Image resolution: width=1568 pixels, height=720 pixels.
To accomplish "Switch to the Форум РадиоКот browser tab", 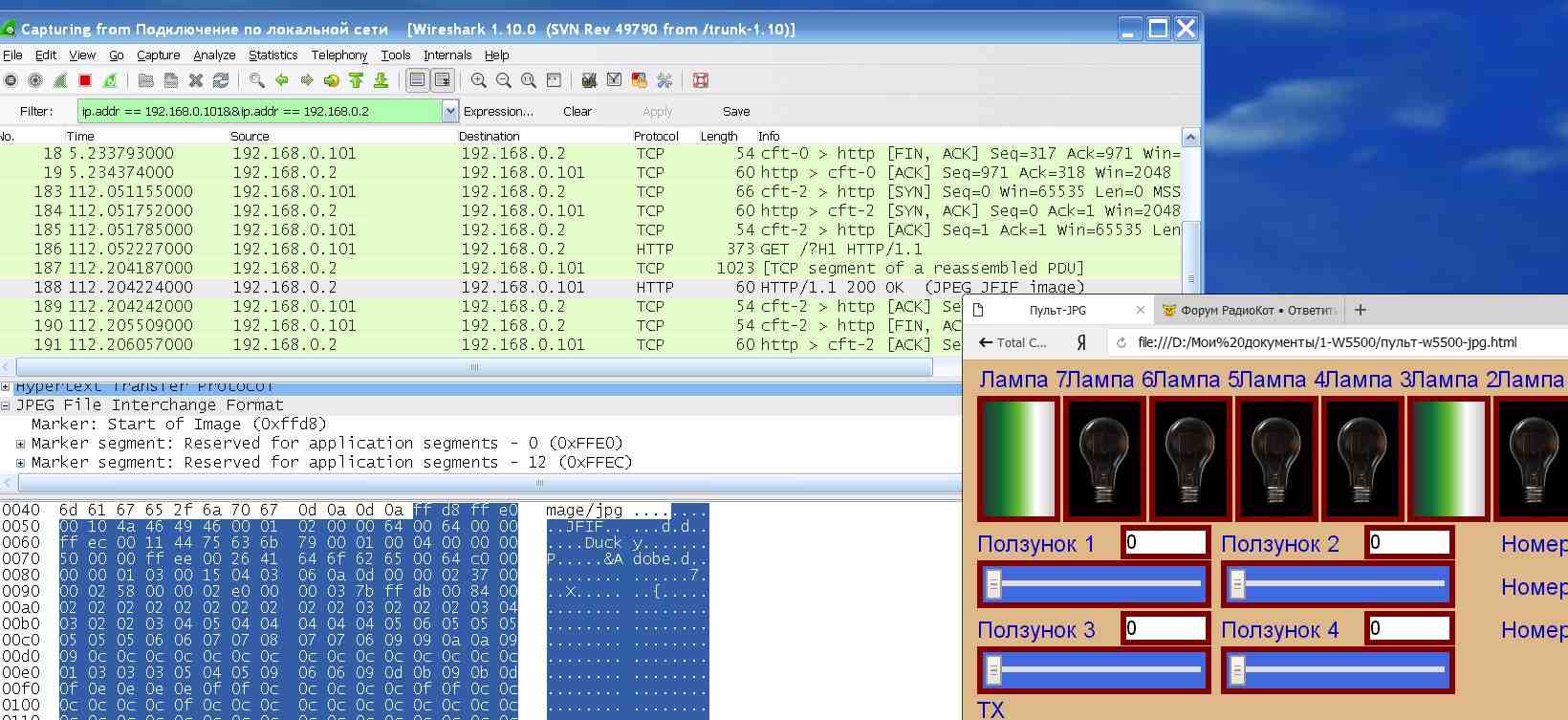I will click(1250, 310).
